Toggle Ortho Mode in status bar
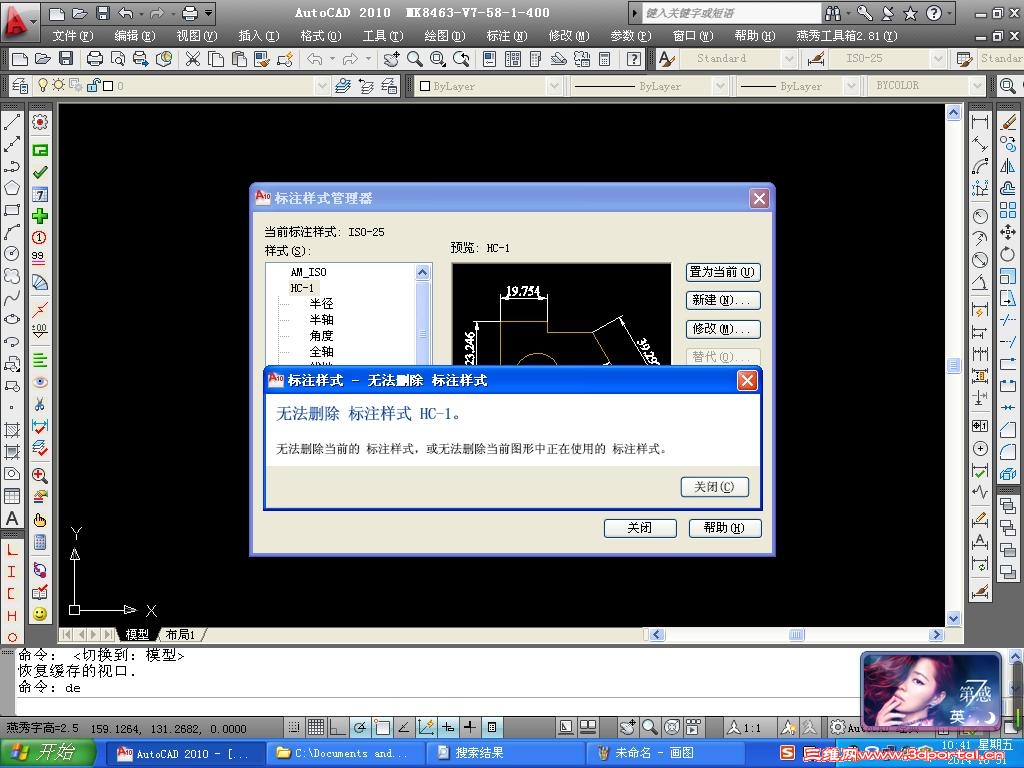This screenshot has height=768, width=1024. pyautogui.click(x=338, y=727)
